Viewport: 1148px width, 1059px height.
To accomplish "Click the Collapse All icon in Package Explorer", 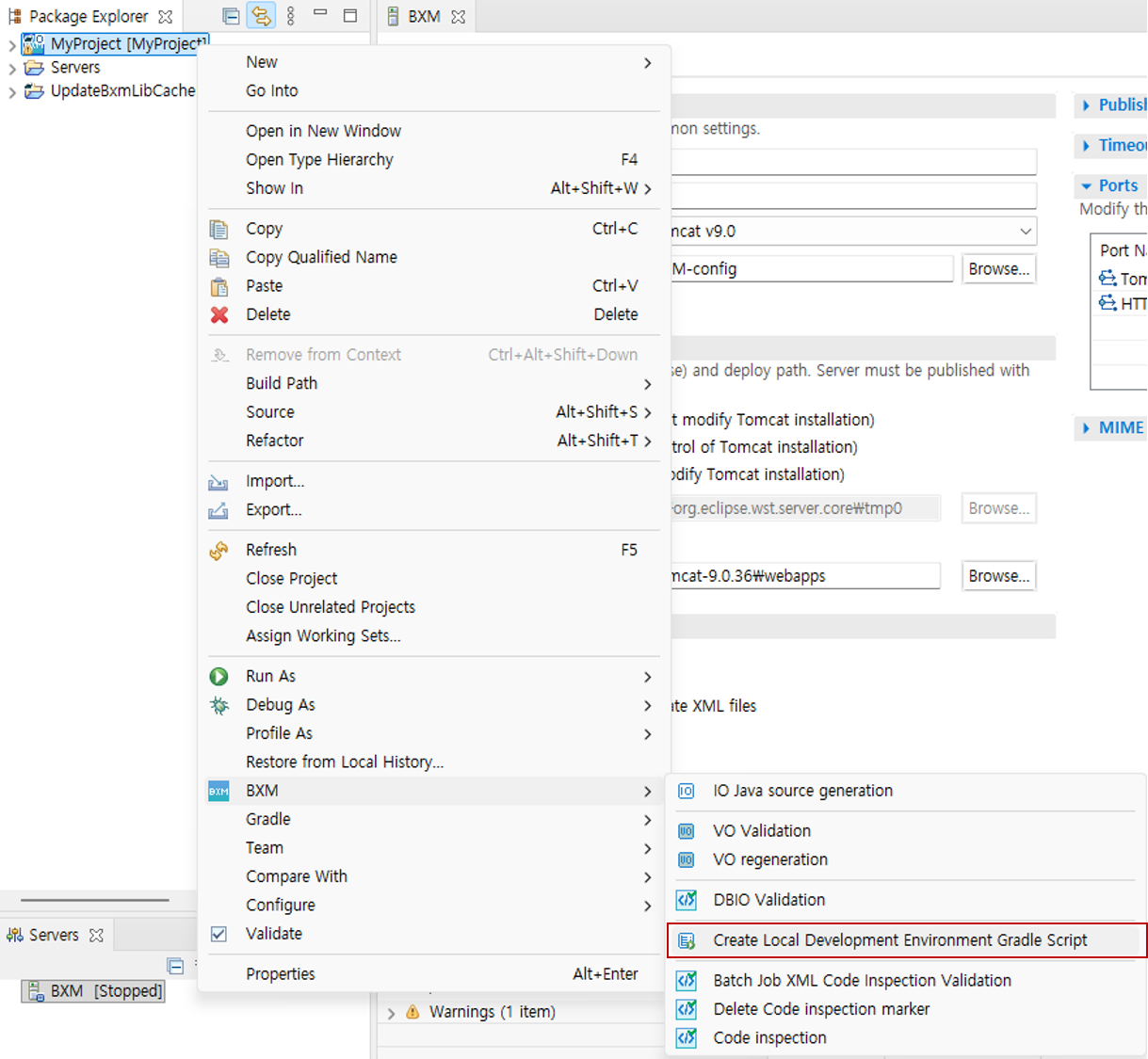I will (x=229, y=16).
